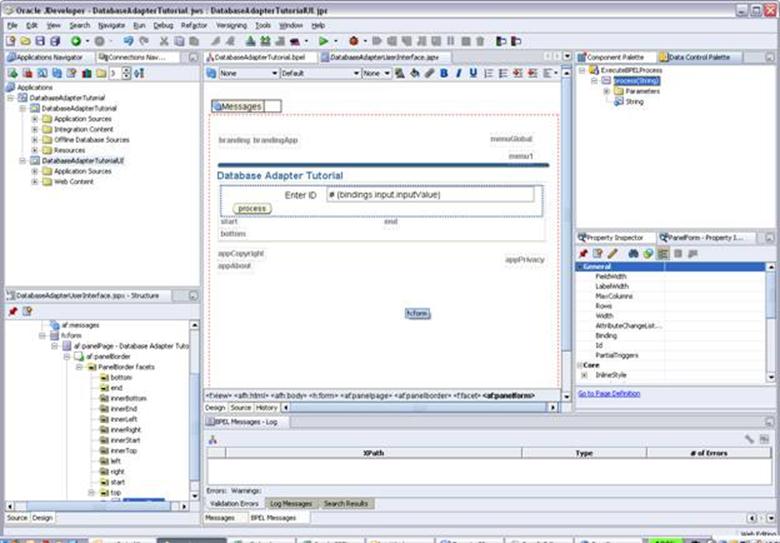
Task: Open the 'Default' font dropdown
Action: 320,74
